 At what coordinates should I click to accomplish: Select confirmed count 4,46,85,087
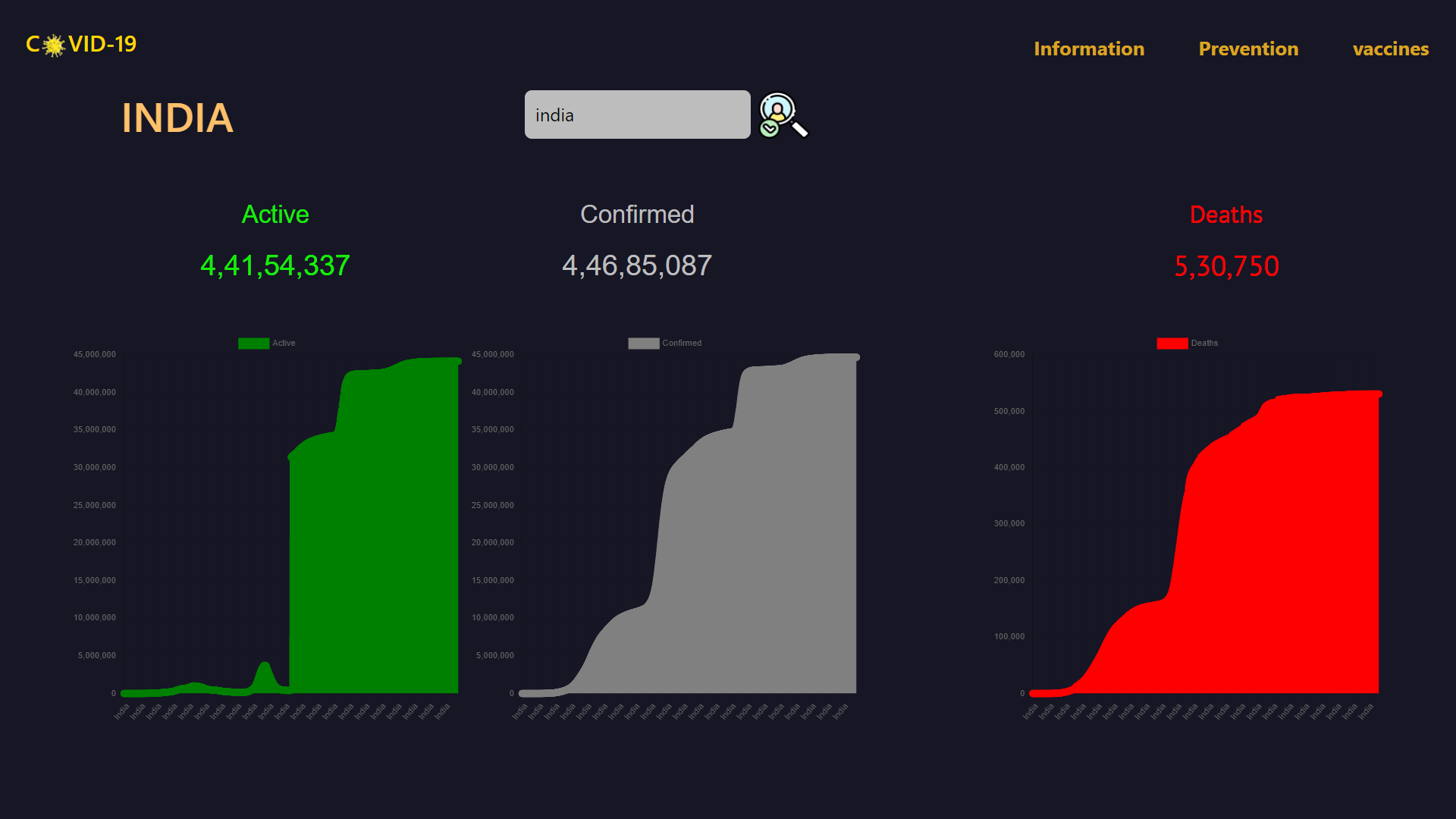[637, 265]
